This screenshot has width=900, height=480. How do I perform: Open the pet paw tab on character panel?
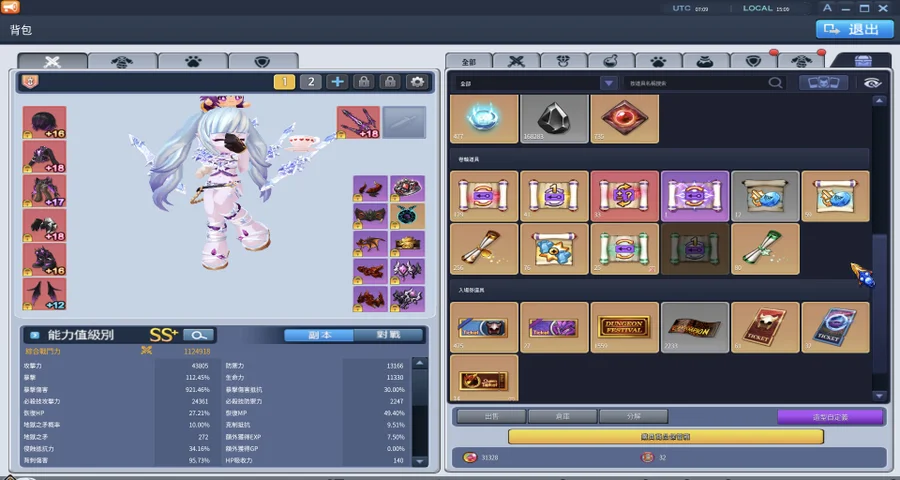click(193, 61)
